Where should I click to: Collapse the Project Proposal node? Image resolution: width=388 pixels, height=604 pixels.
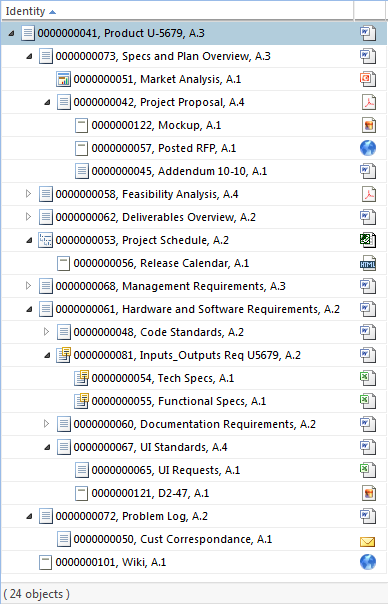47,102
